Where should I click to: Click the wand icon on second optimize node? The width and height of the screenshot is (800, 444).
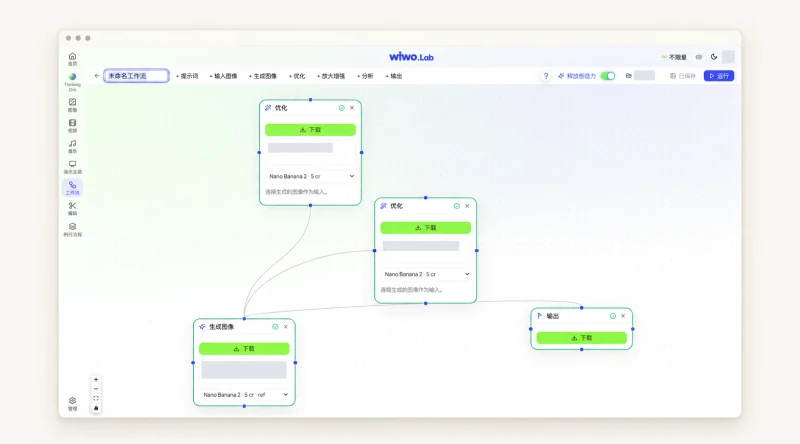point(384,206)
